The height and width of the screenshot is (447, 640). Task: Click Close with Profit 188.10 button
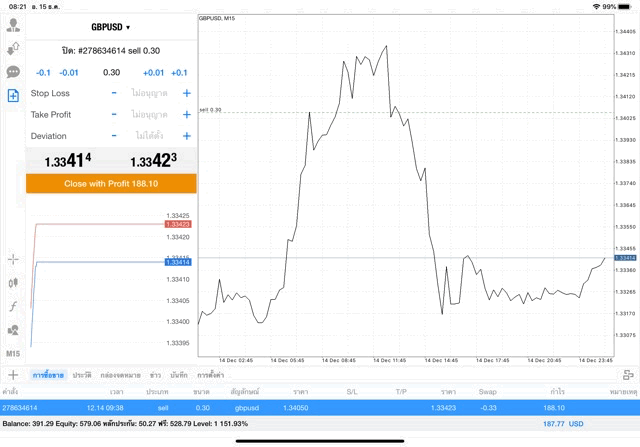pyautogui.click(x=111, y=183)
